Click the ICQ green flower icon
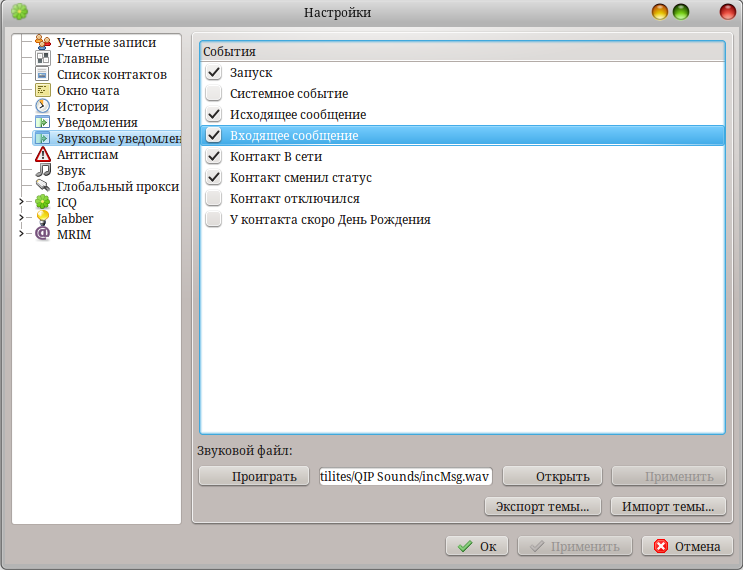The image size is (743, 570). 43,202
